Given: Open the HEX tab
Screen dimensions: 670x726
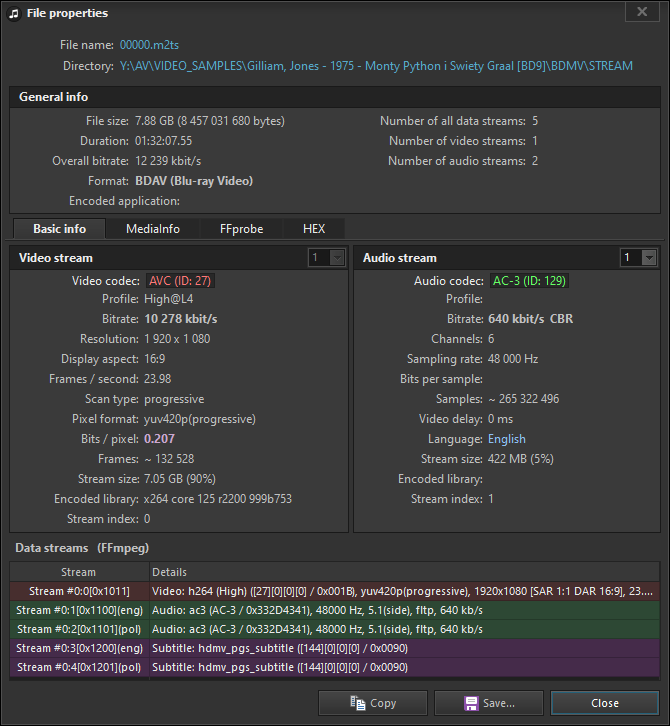Looking at the screenshot, I should pos(314,229).
